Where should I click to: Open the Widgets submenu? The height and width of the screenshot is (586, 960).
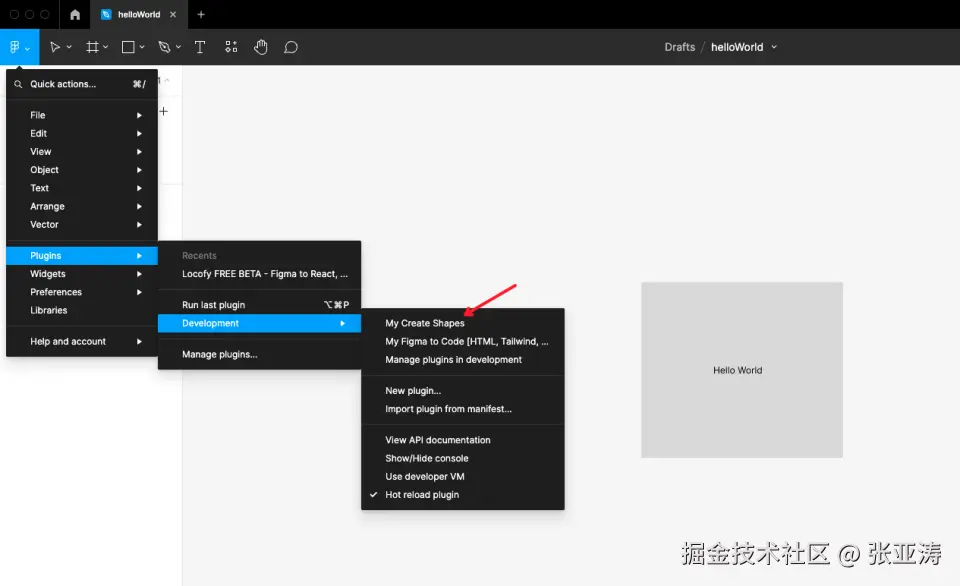[82, 274]
